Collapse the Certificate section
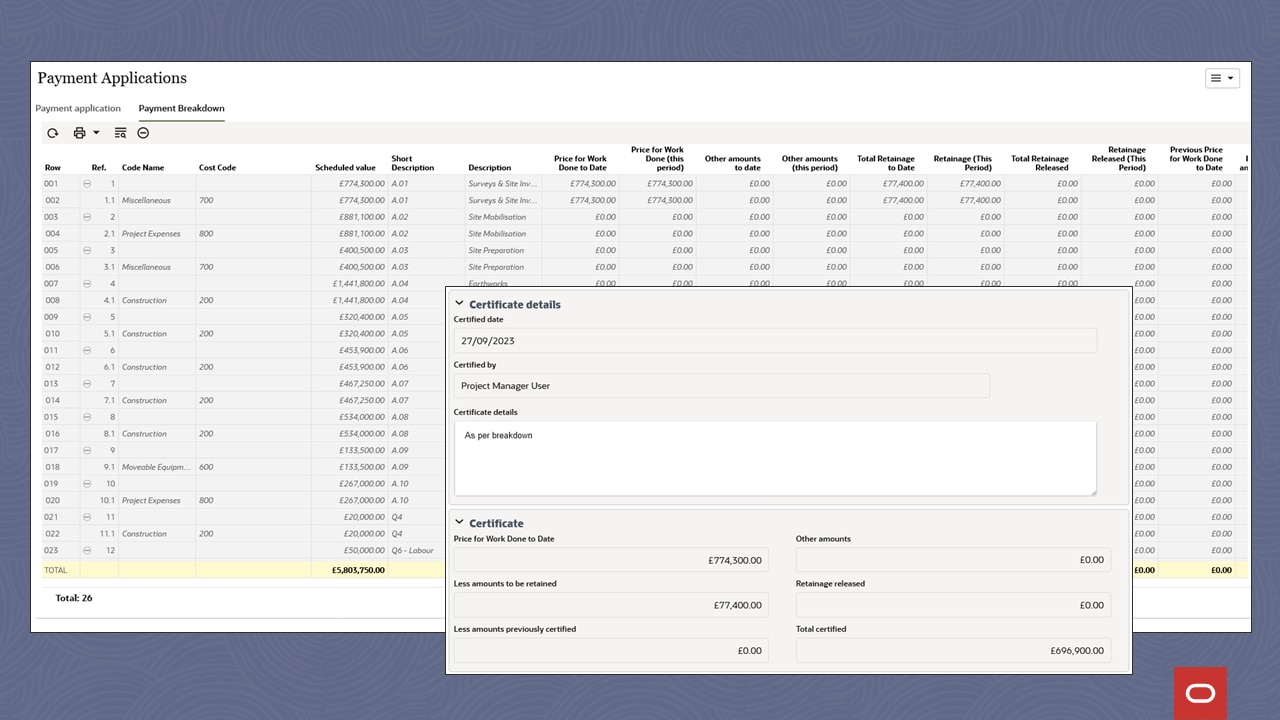 tap(459, 522)
